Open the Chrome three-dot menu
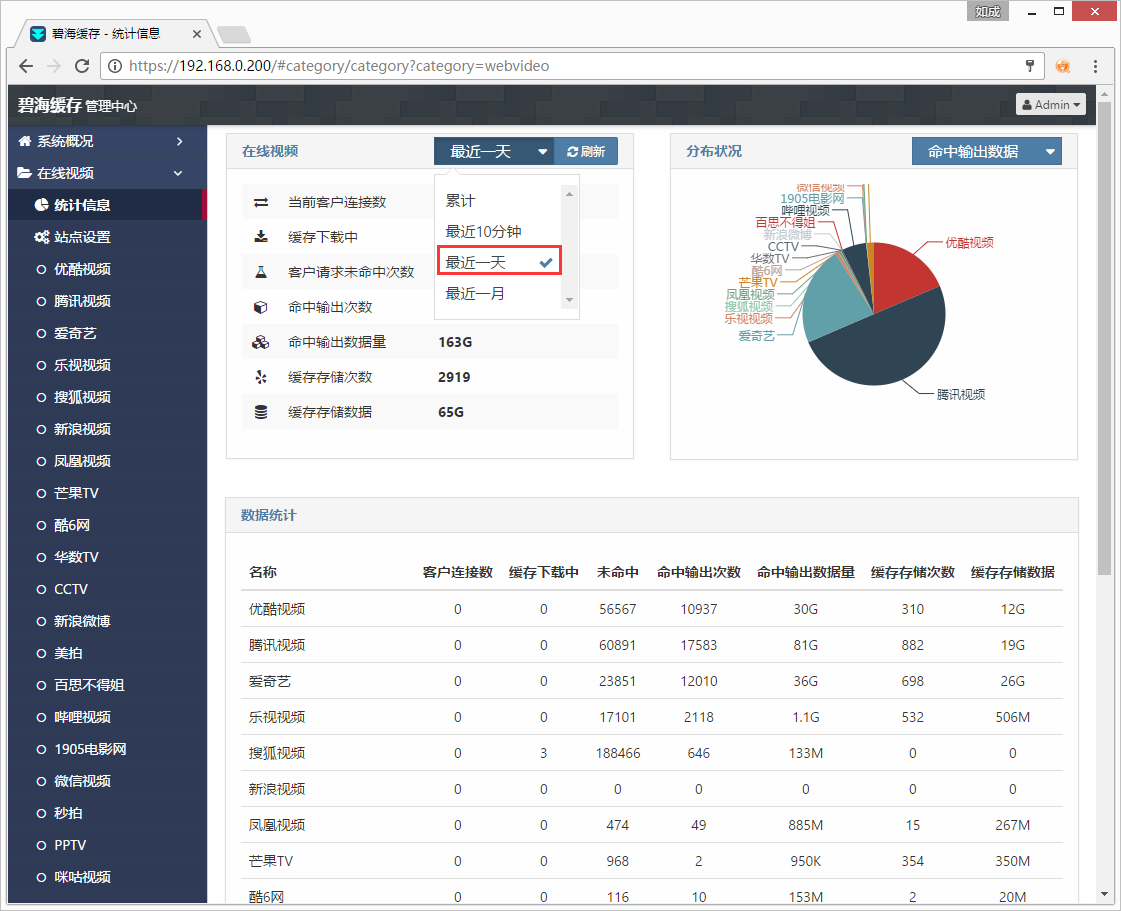Screen dimensions: 1121x911 click(x=1096, y=66)
